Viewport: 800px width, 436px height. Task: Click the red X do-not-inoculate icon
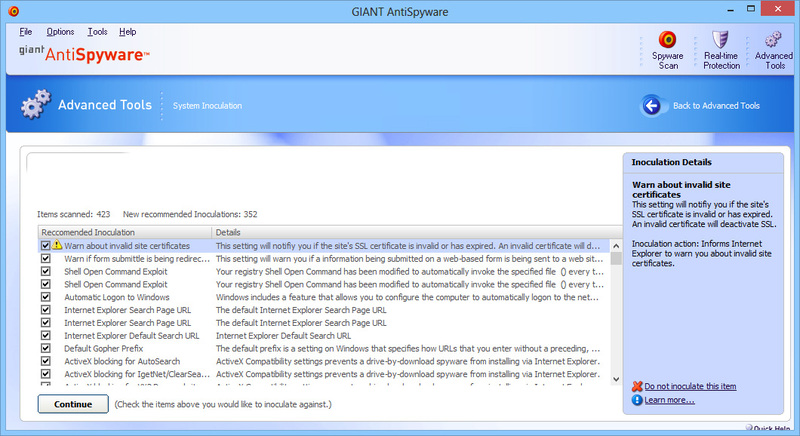pyautogui.click(x=637, y=387)
